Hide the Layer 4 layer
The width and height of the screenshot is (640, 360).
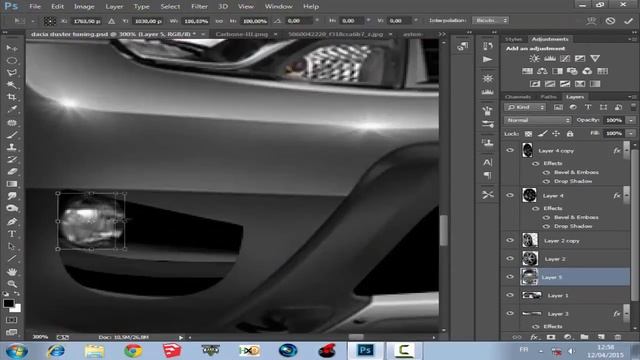[x=510, y=195]
